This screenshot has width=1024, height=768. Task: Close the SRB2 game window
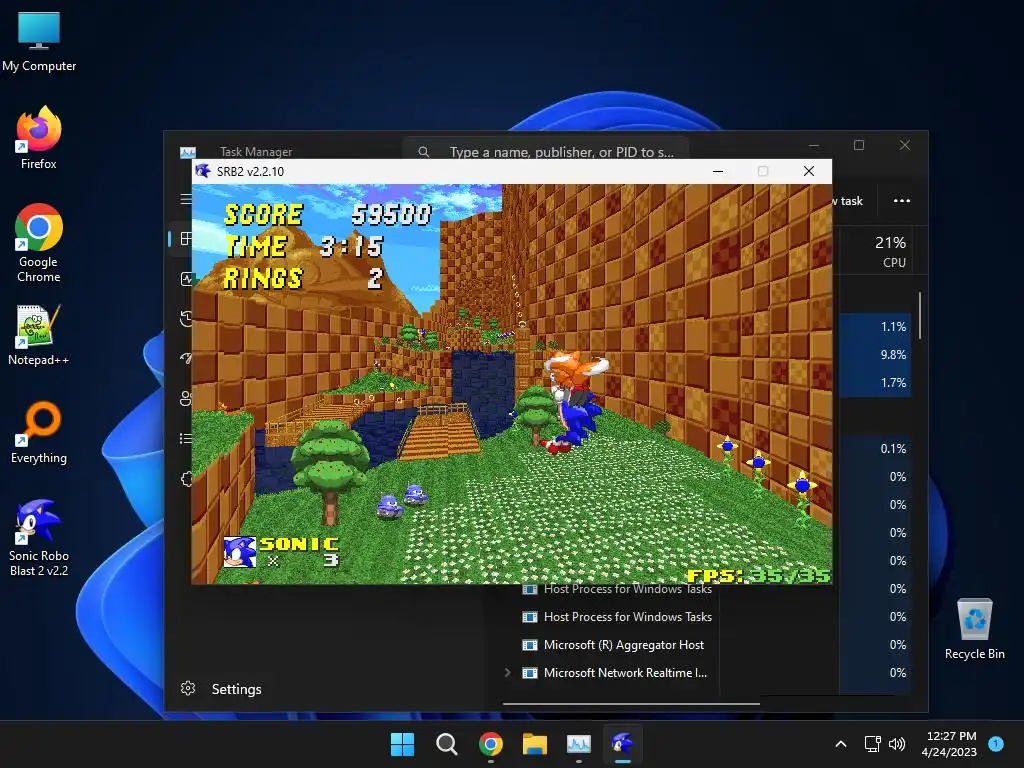[x=808, y=171]
